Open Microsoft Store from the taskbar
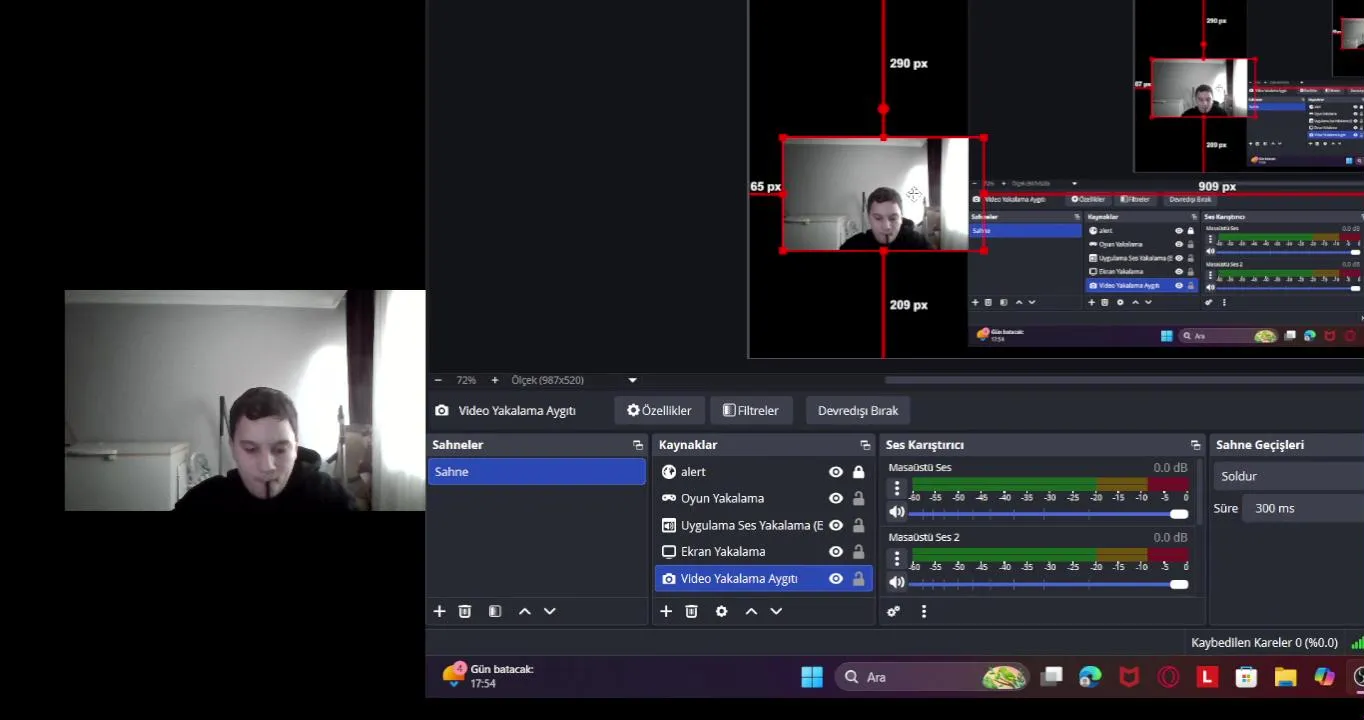 click(x=1246, y=677)
